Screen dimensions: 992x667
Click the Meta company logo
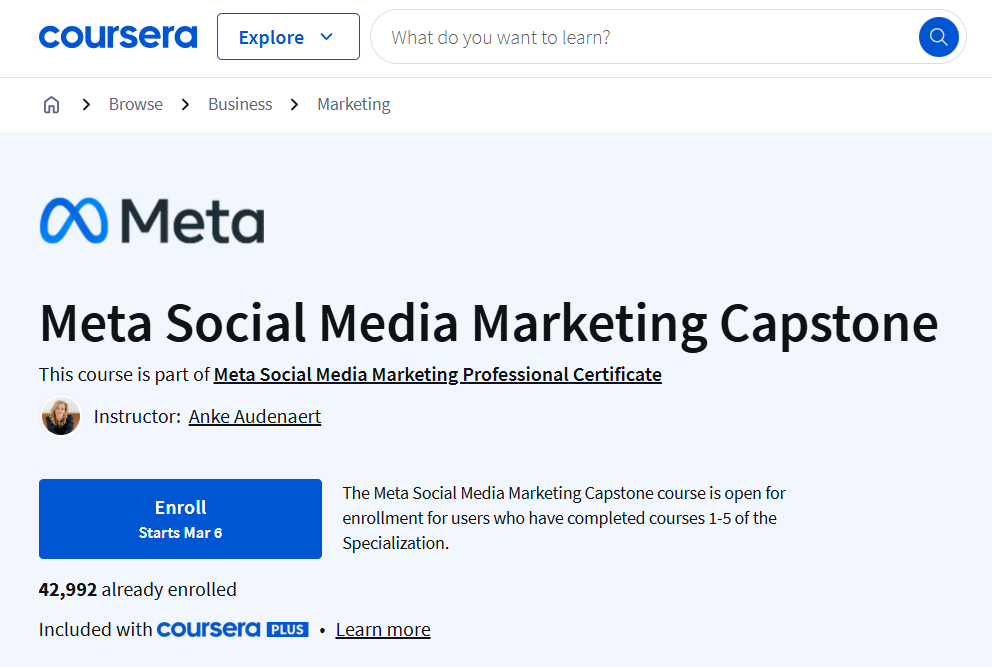click(x=151, y=221)
